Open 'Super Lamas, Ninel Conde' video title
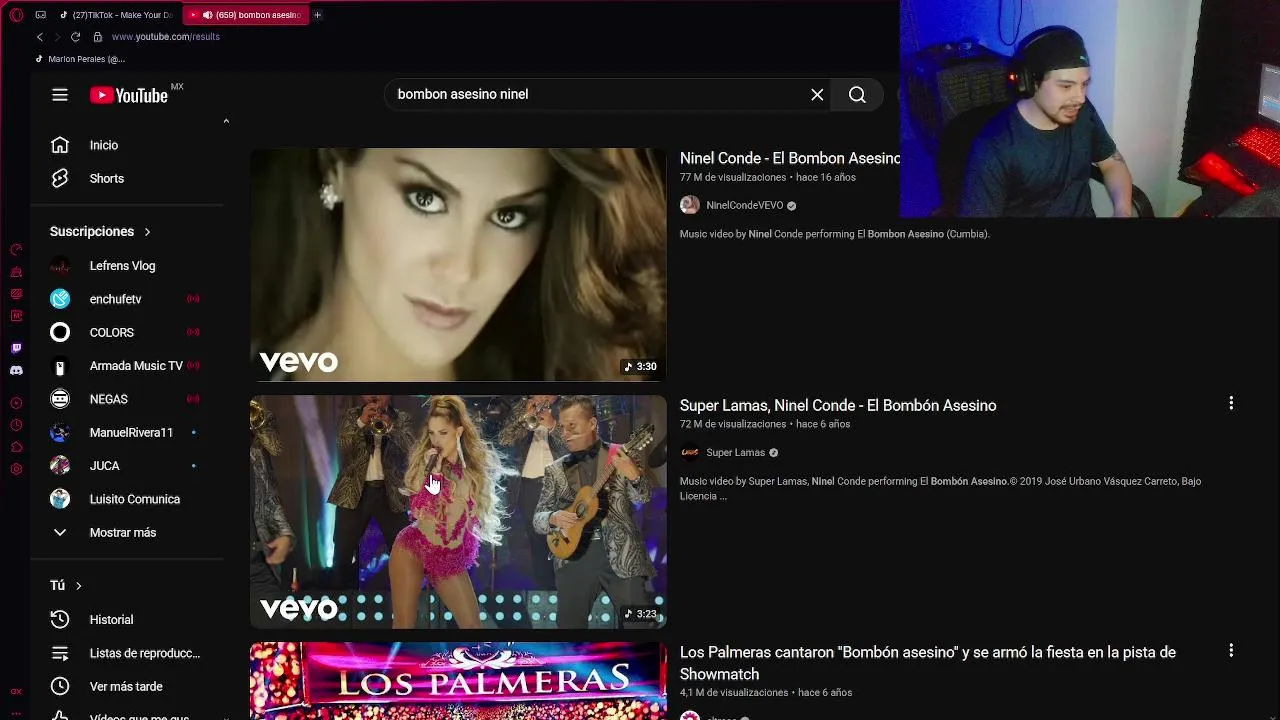Image resolution: width=1280 pixels, height=720 pixels. pos(838,405)
